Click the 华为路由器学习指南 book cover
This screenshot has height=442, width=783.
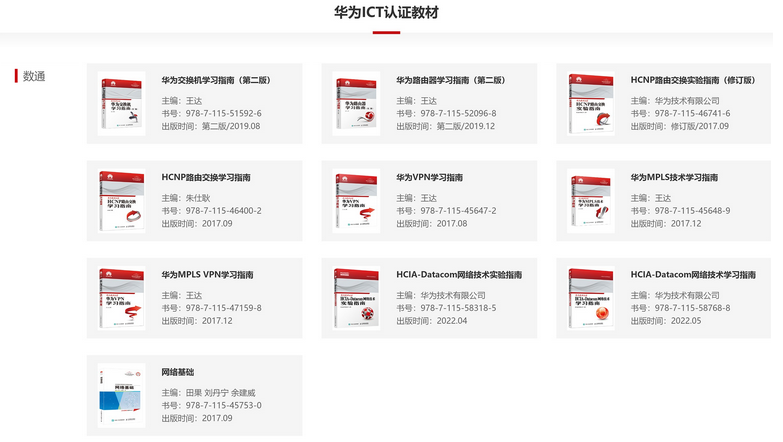[356, 104]
